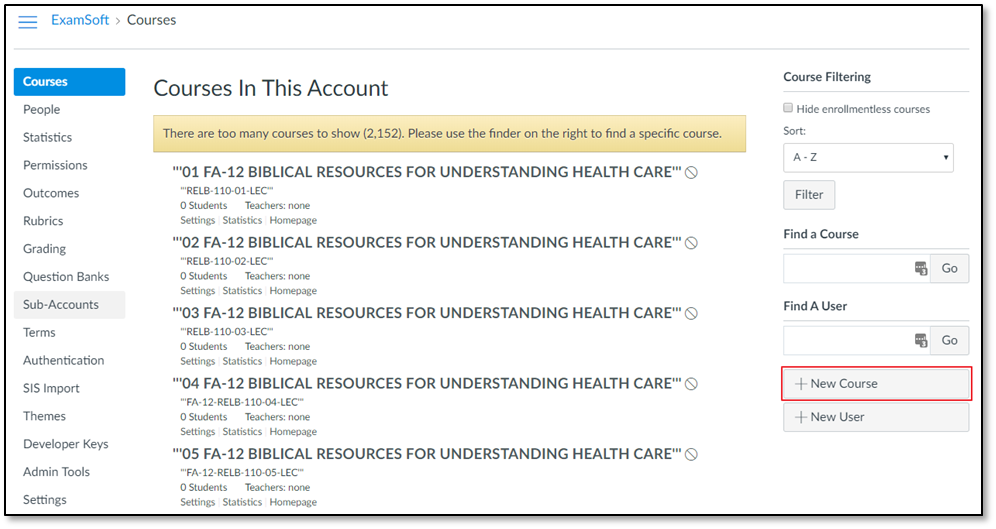The image size is (996, 529).
Task: Open Settings link for '01 FA-12 course
Action: [x=197, y=220]
